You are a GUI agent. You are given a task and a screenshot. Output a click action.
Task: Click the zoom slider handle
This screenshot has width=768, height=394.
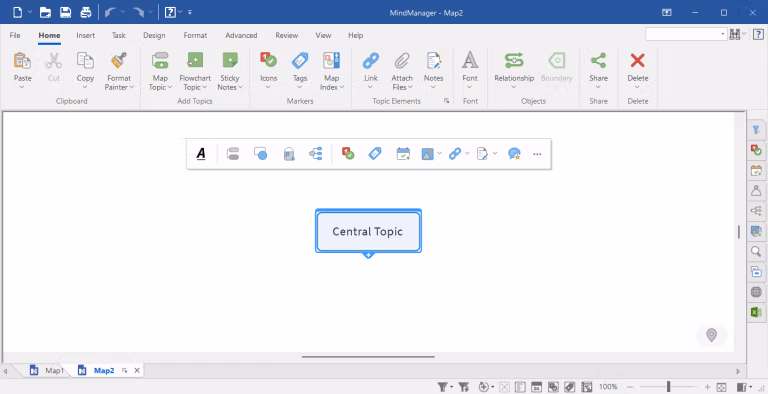668,387
